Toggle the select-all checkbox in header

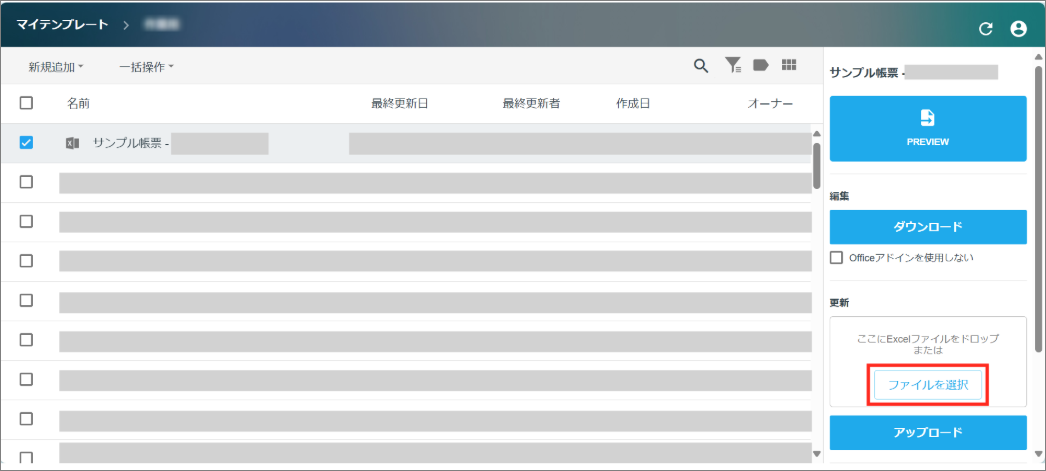pos(26,103)
